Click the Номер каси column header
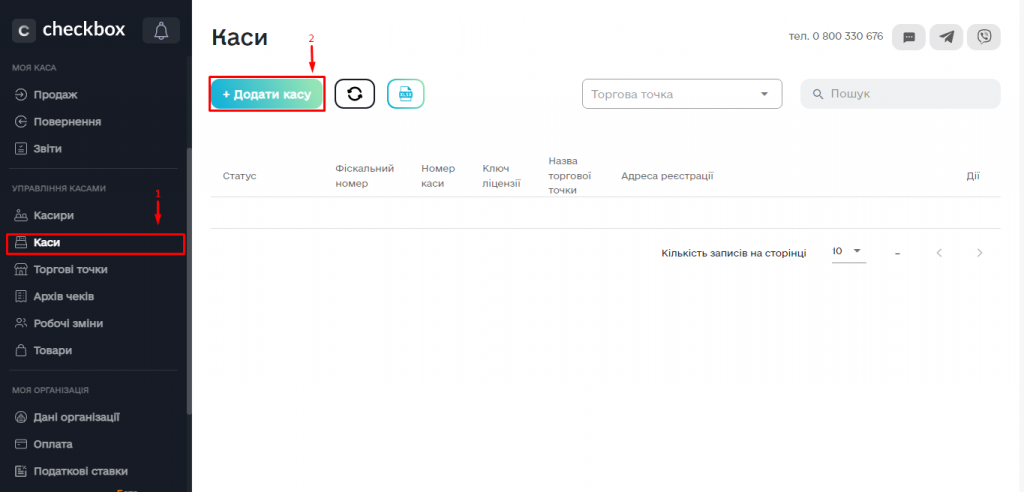Screen dimensions: 1024x492 tap(438, 176)
